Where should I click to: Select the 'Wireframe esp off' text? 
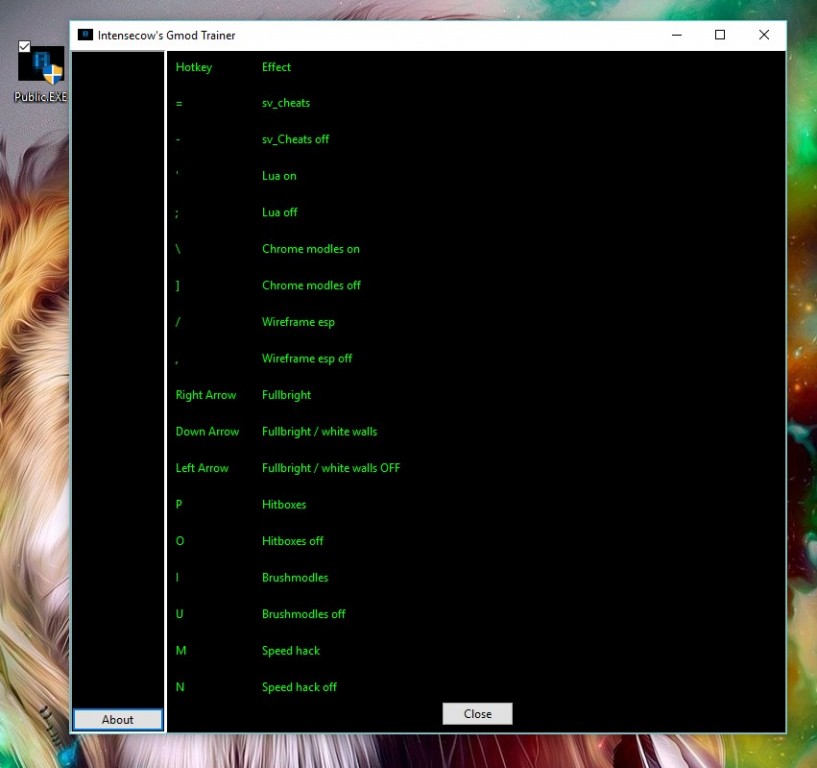(307, 359)
